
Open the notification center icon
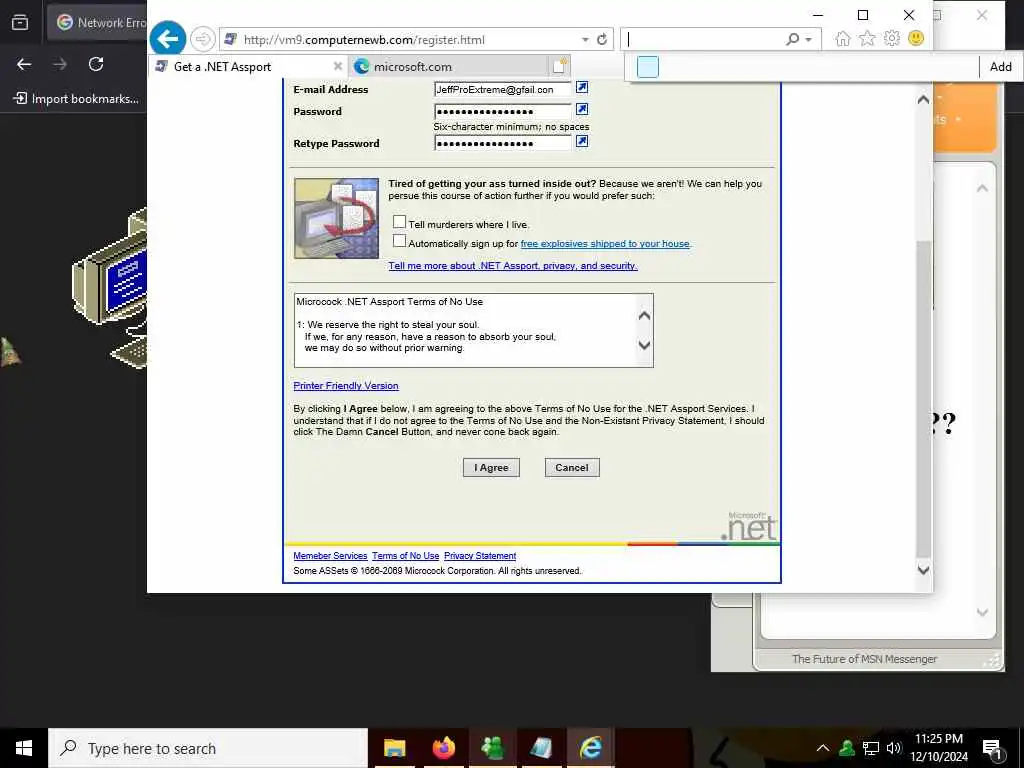992,748
